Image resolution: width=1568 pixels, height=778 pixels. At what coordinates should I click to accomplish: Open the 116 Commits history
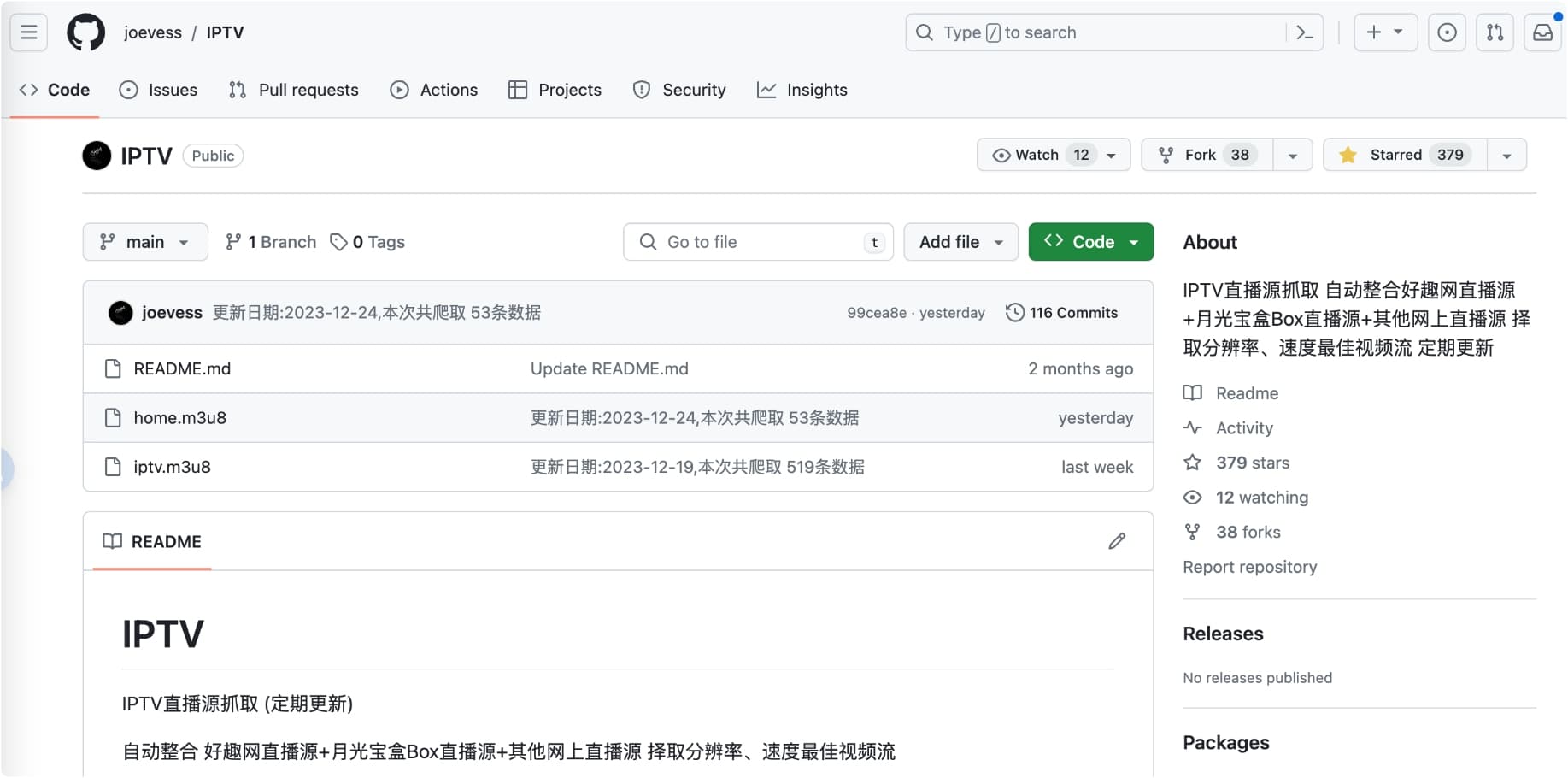click(1062, 313)
